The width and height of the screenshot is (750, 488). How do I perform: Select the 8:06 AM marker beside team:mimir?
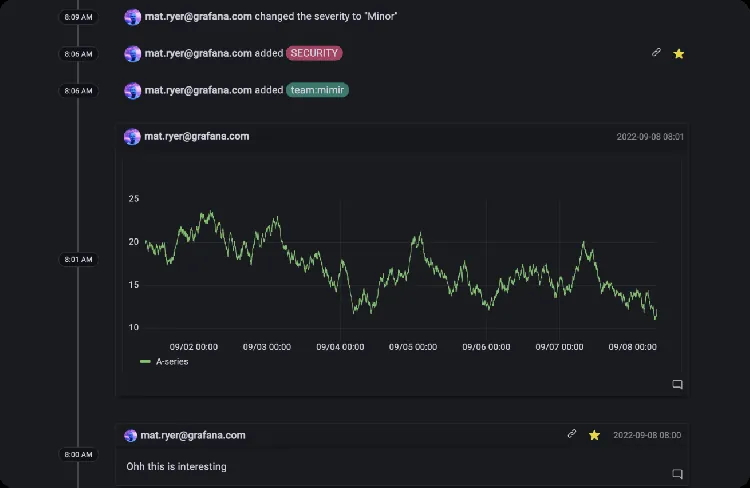[x=78, y=91]
